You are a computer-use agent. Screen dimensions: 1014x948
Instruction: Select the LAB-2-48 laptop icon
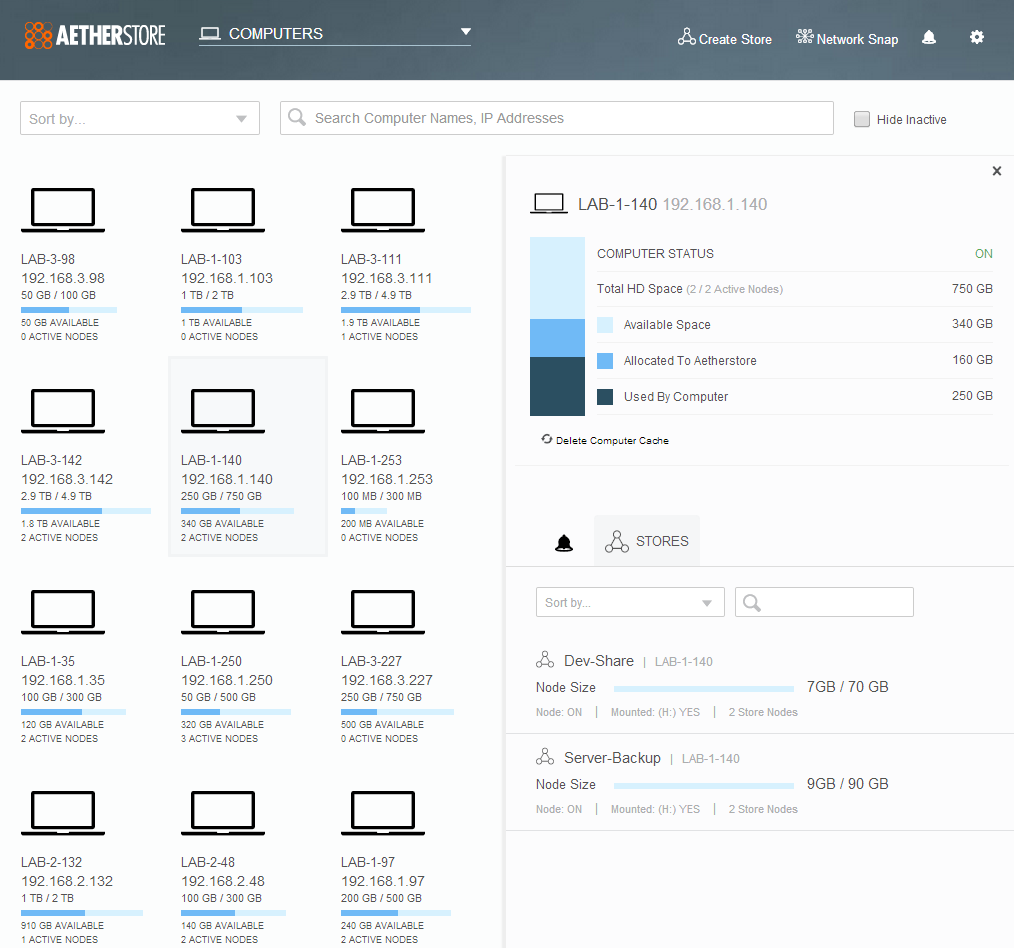tap(223, 813)
